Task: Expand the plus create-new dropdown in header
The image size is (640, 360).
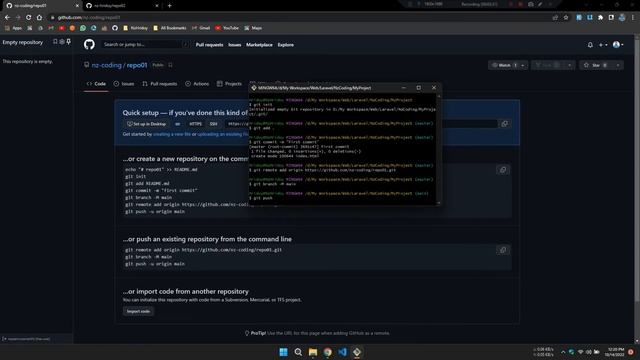Action: tap(603, 45)
